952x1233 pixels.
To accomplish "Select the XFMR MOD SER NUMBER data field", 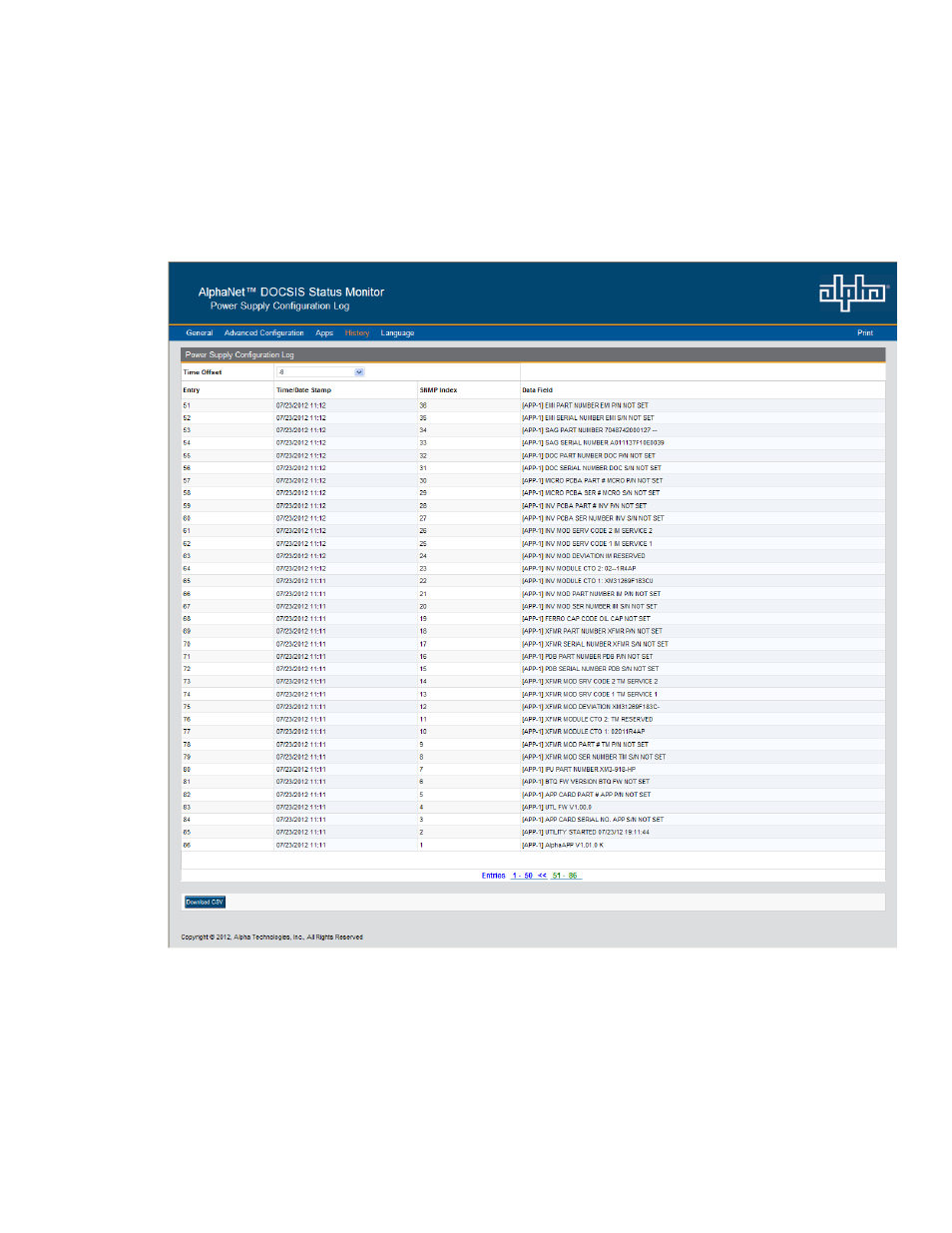I will 594,757.
